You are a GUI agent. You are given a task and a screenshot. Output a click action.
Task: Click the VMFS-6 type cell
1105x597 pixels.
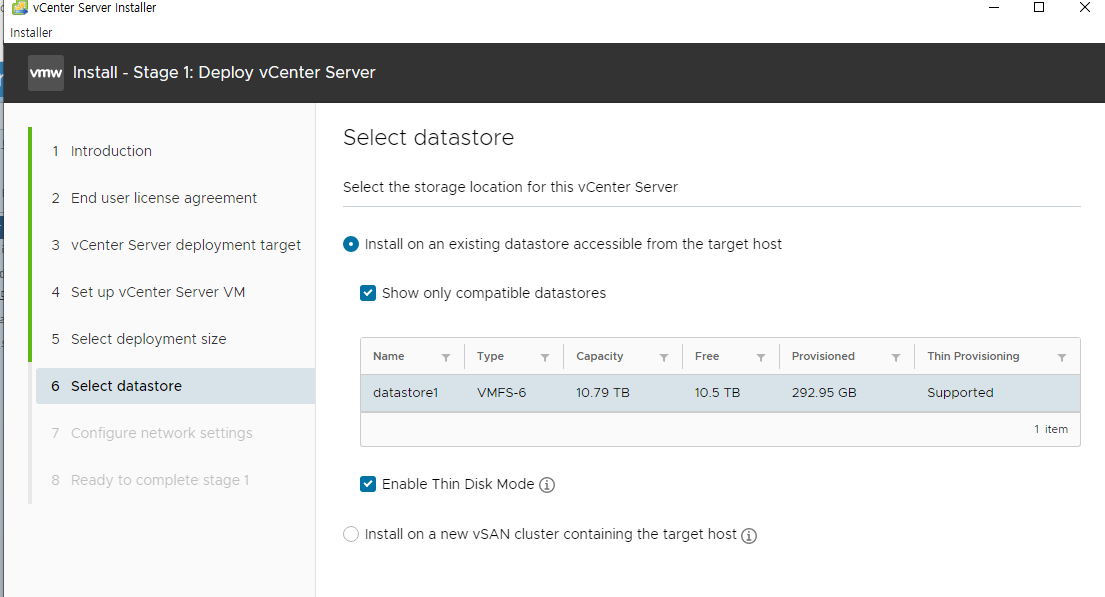pos(502,393)
